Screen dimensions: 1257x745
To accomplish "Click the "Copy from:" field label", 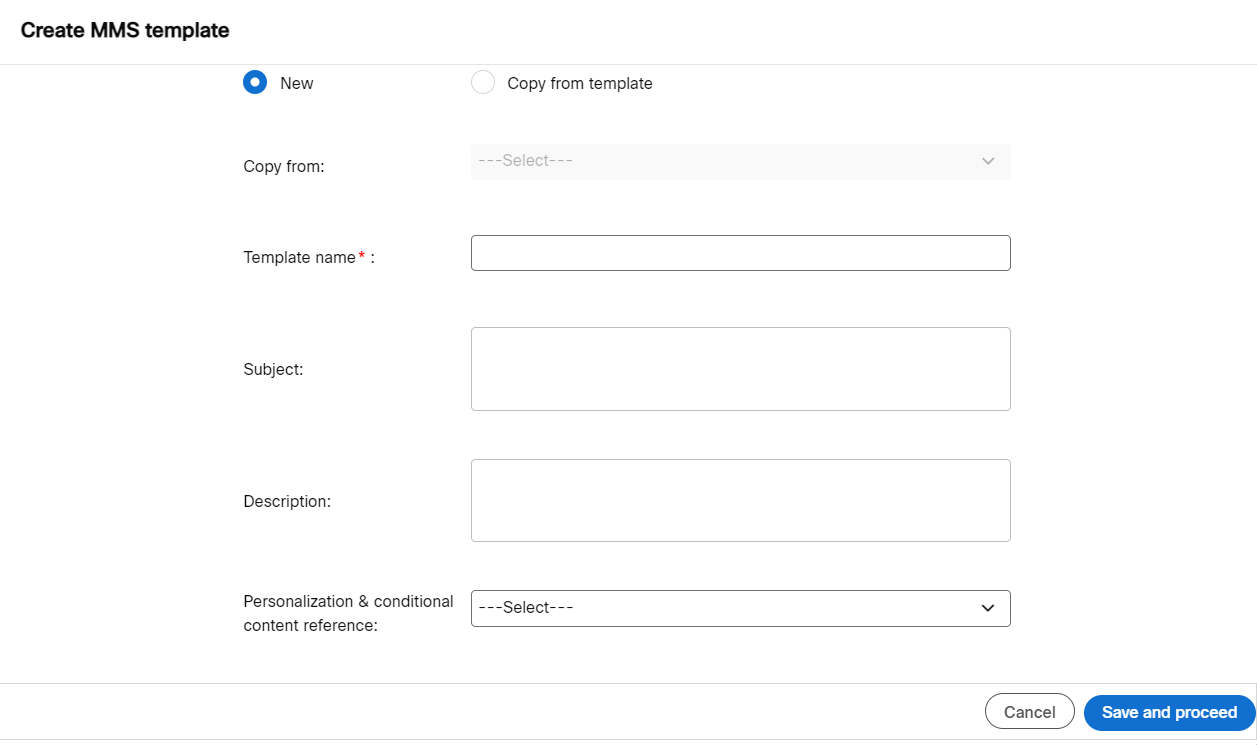I will coord(284,166).
